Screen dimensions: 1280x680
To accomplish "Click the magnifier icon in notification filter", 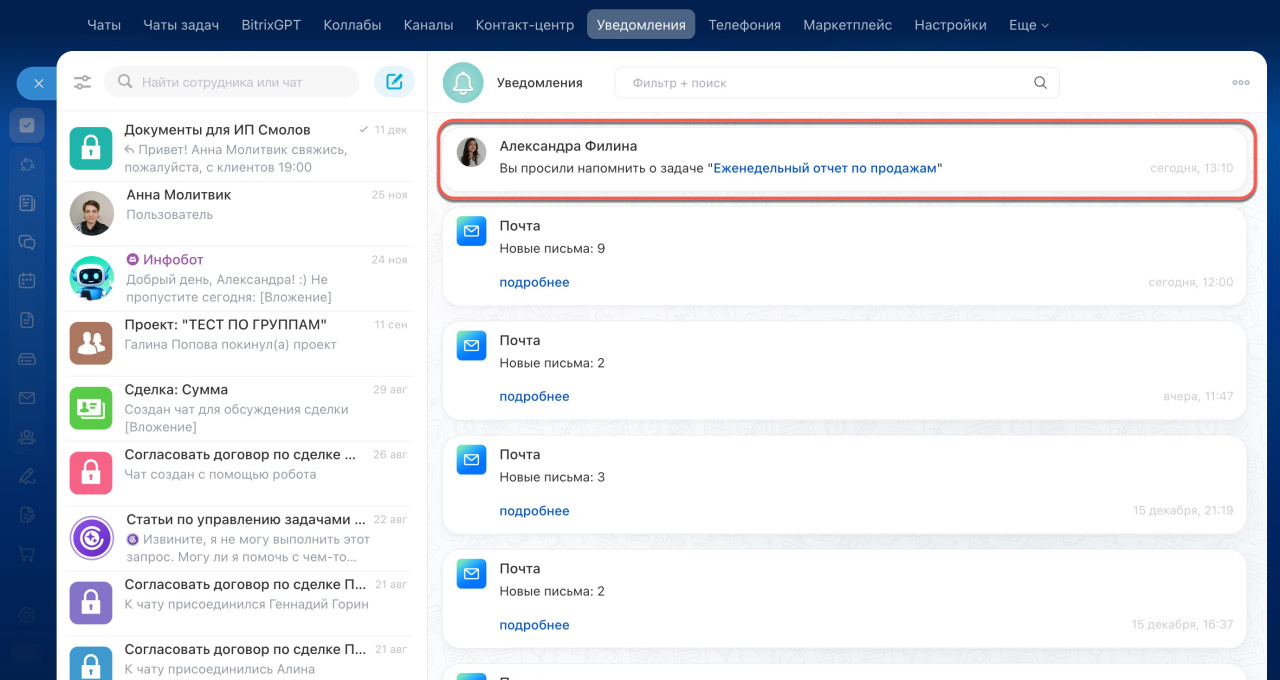I will pos(1040,83).
